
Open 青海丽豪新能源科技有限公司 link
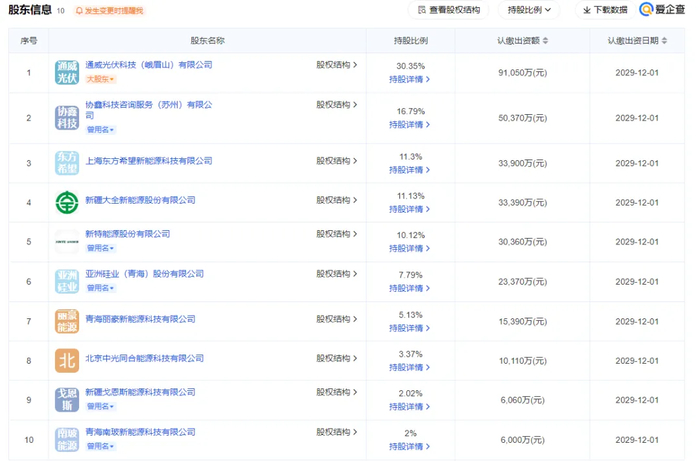pos(140,319)
